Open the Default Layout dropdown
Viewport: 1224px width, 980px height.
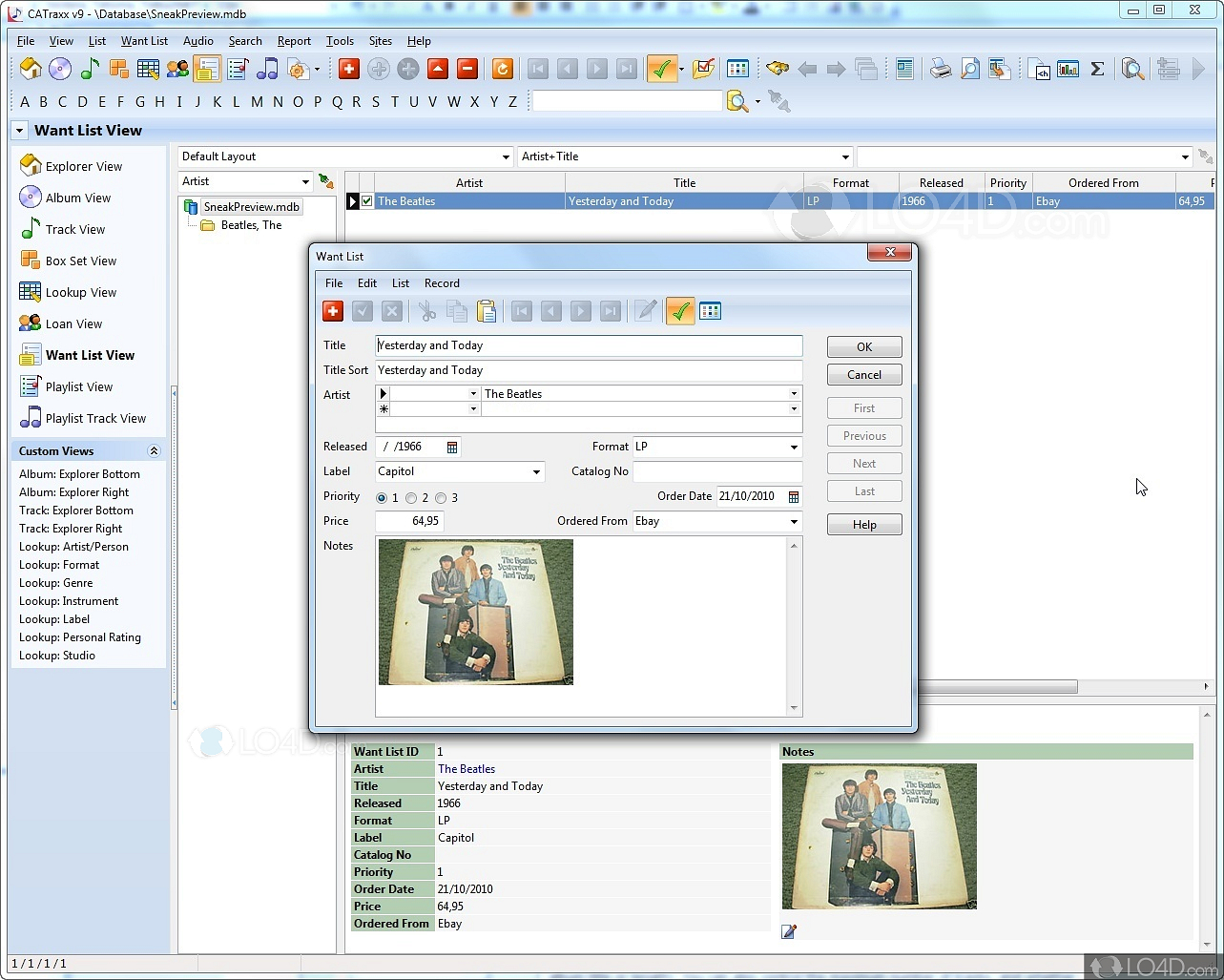[506, 157]
